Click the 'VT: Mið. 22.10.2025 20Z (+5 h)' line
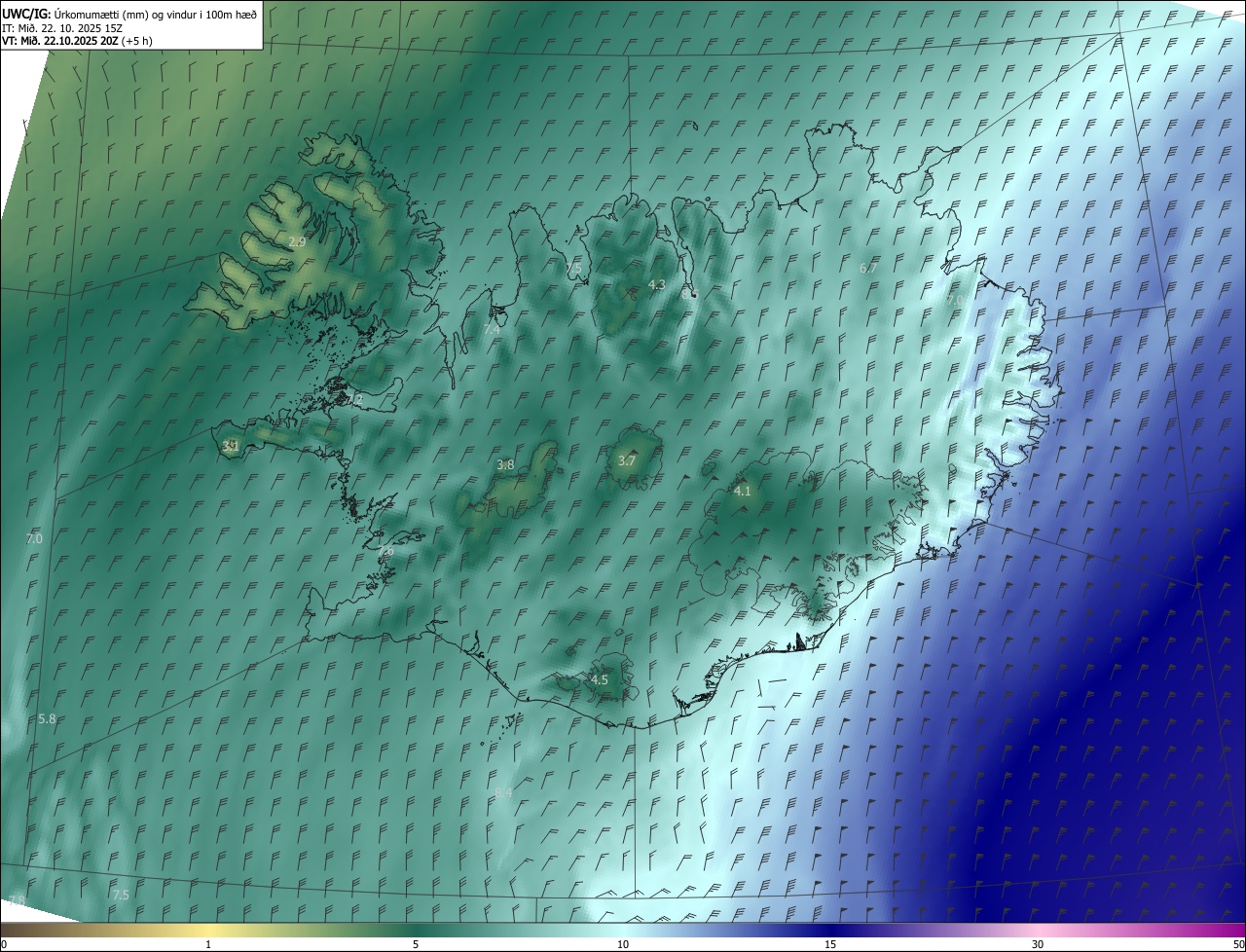The height and width of the screenshot is (952, 1246). click(x=77, y=41)
